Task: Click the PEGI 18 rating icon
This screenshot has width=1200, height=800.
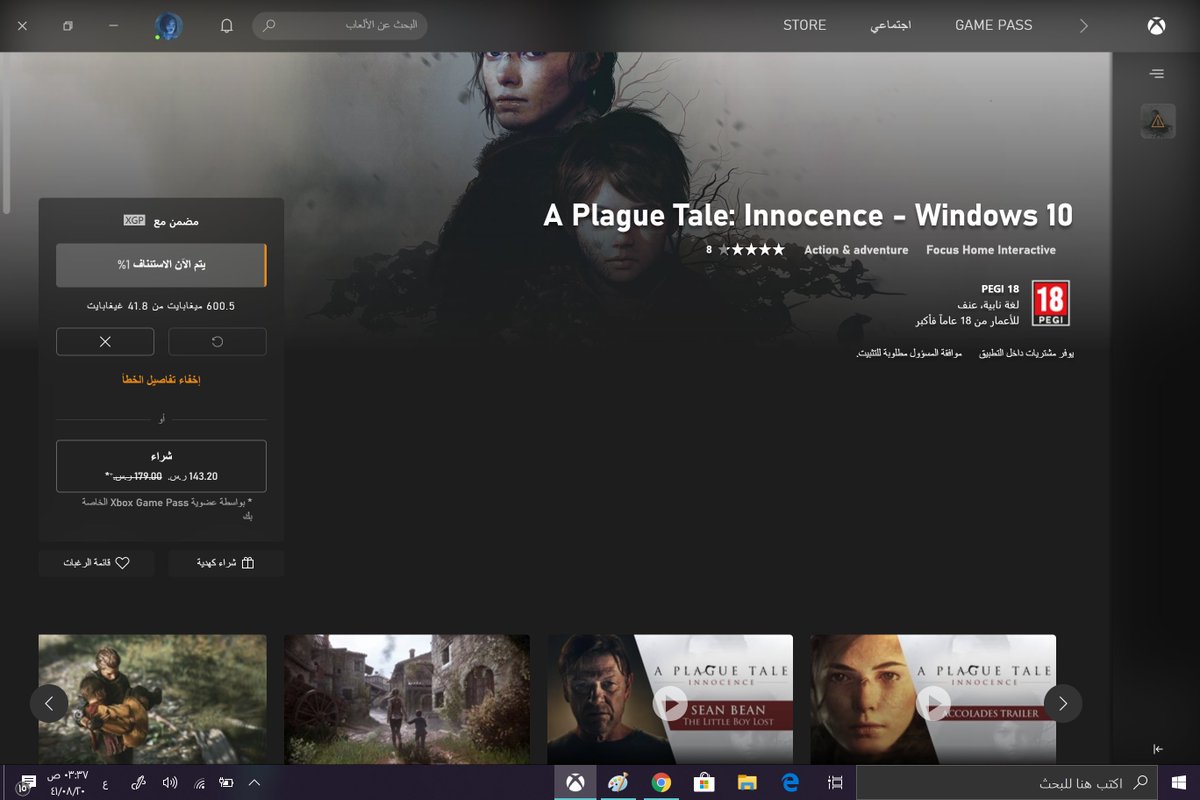Action: [1051, 303]
